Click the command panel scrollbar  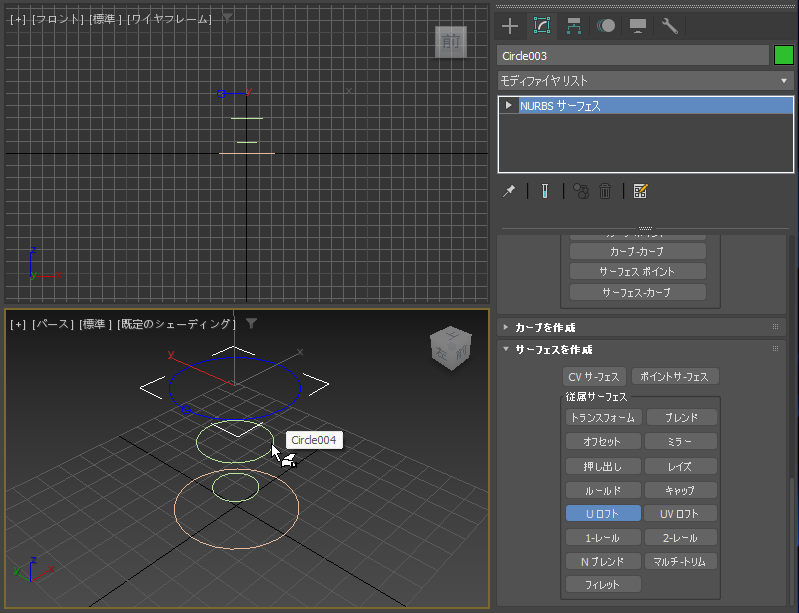coord(791,540)
